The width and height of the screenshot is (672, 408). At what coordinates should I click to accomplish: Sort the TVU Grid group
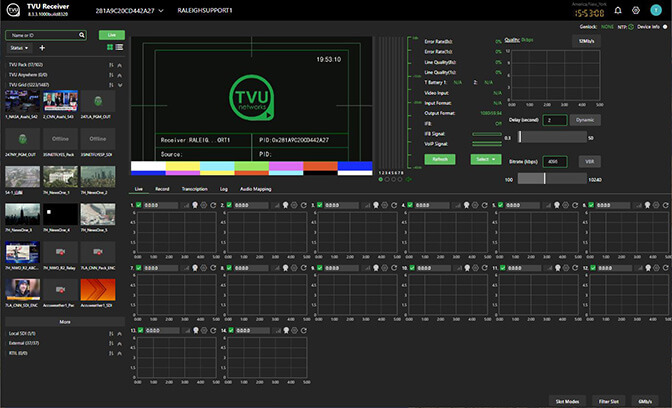point(111,85)
